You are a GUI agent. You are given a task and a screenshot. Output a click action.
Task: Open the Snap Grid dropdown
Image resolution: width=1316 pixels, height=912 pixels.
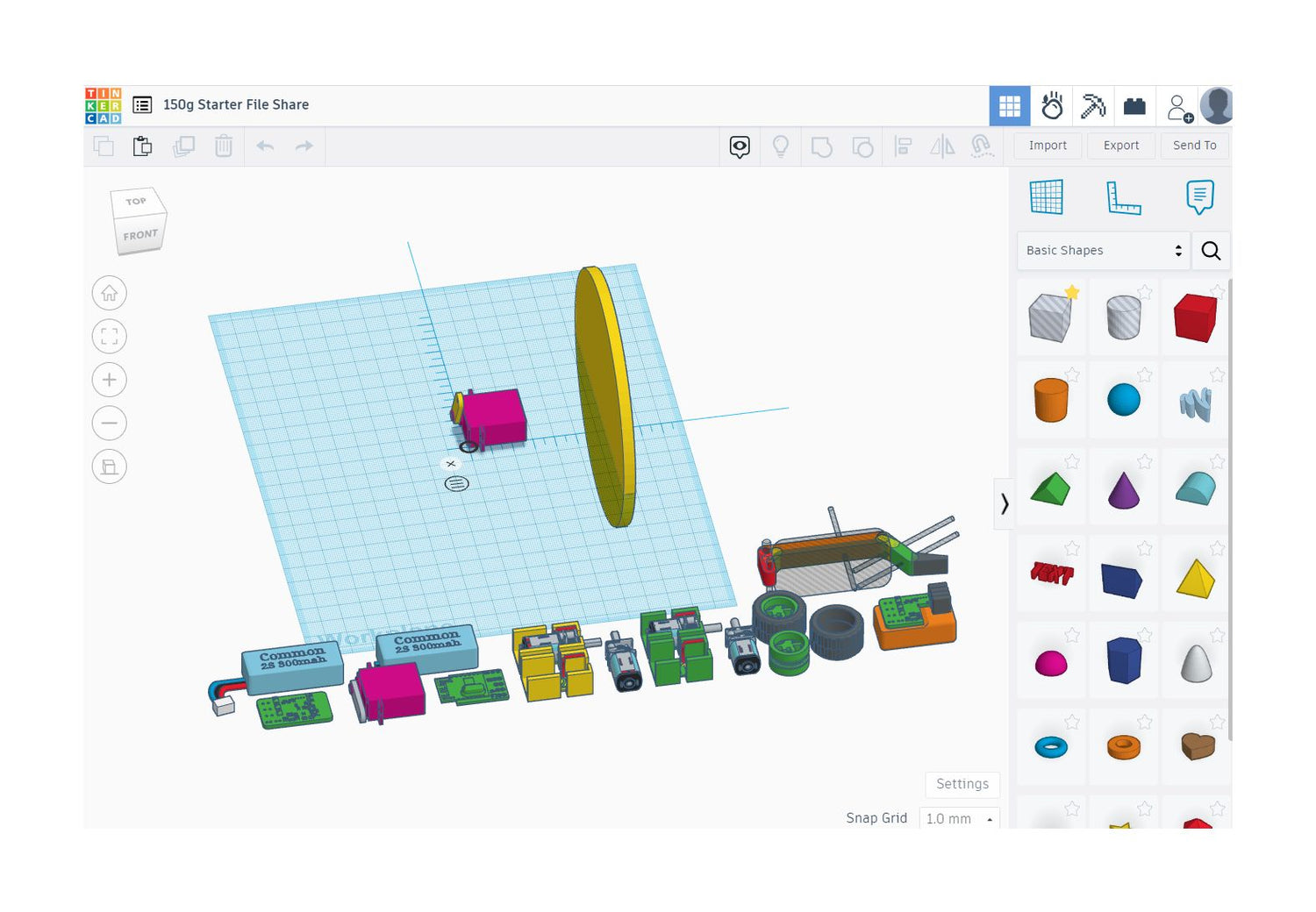[959, 818]
